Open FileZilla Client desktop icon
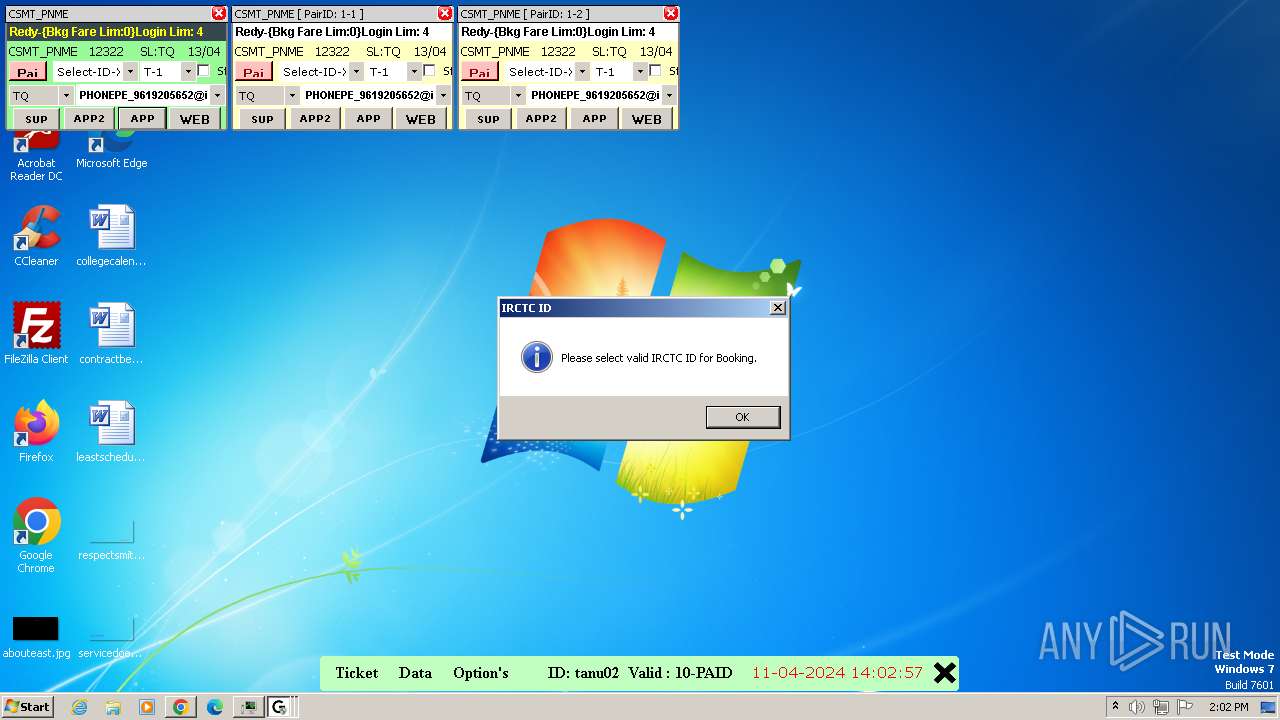Viewport: 1280px width, 720px height. 36,334
